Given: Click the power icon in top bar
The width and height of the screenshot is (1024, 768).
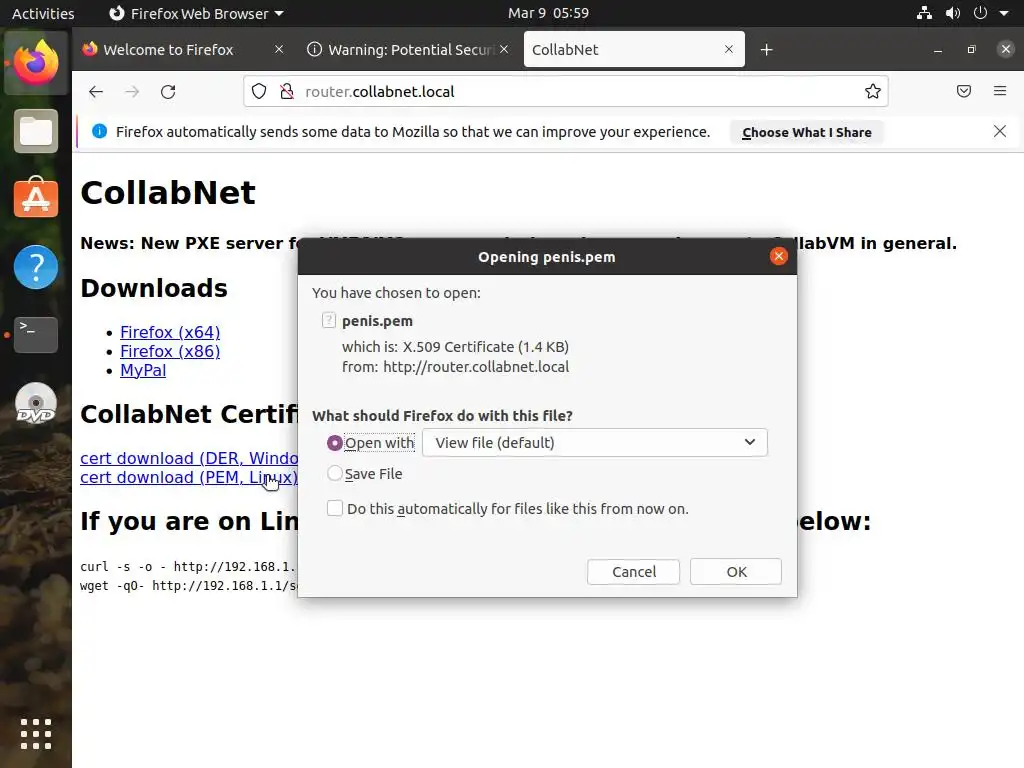Looking at the screenshot, I should [x=980, y=13].
